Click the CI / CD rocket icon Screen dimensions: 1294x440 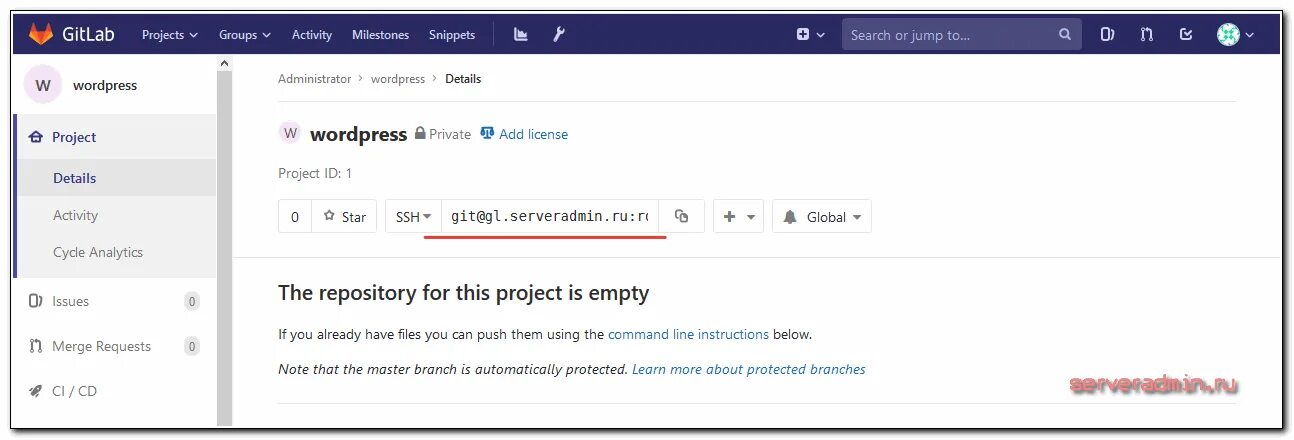[36, 391]
